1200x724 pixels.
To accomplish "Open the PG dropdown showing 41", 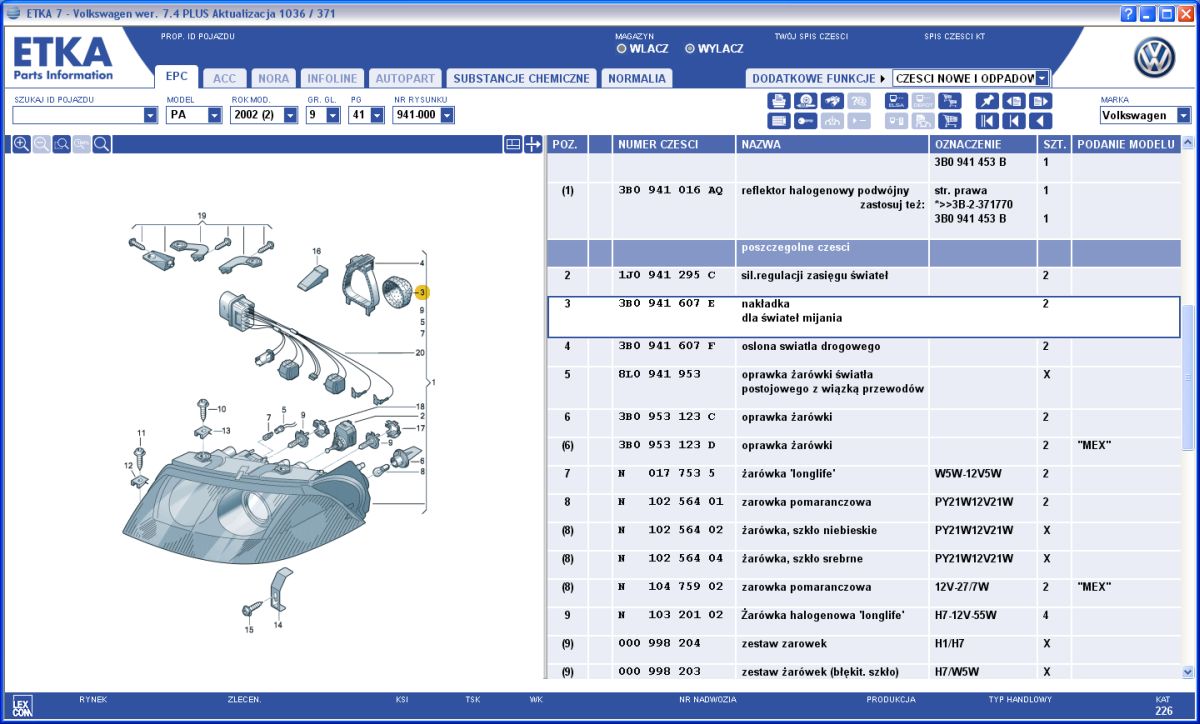I will [377, 115].
